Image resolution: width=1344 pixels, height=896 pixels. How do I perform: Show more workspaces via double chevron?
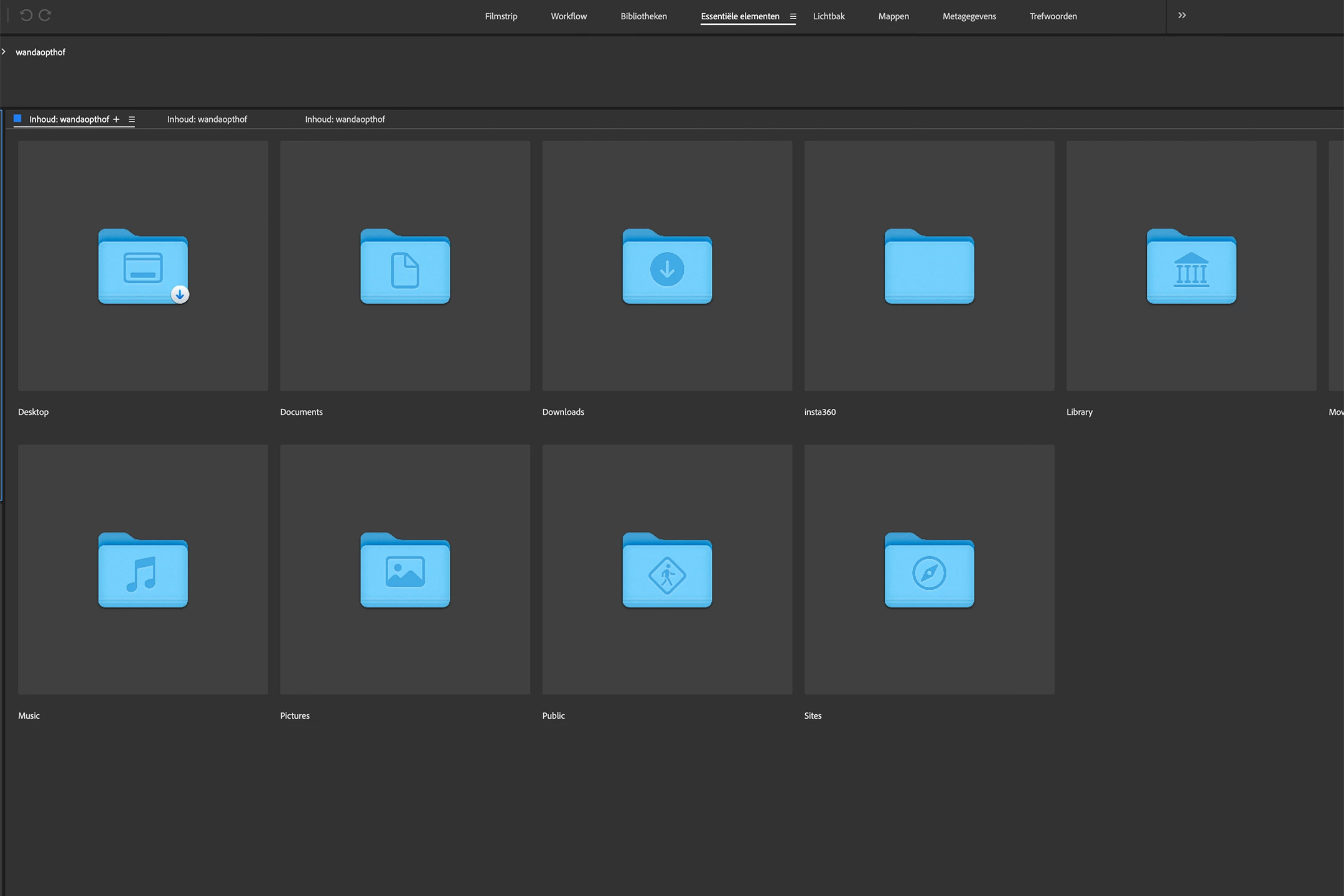click(x=1182, y=16)
